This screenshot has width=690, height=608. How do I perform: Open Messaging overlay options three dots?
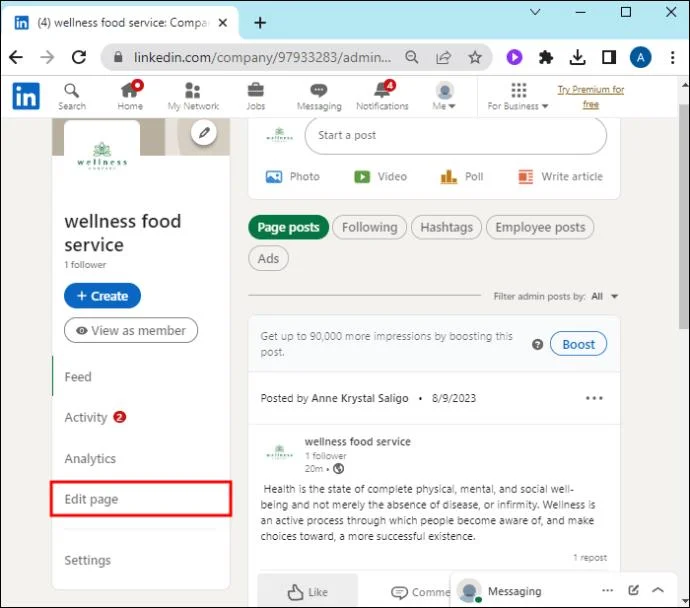(x=608, y=590)
